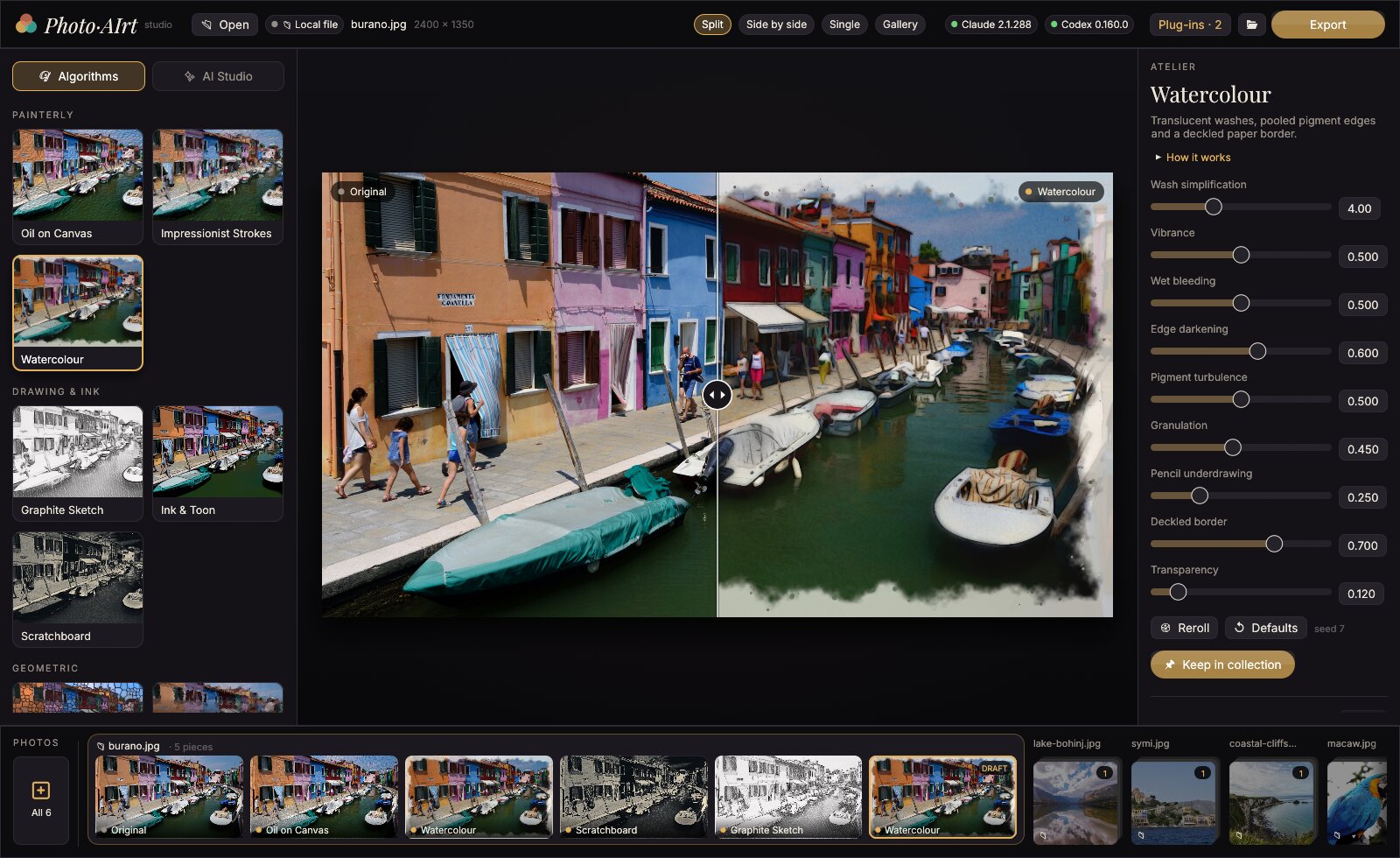Select the Graphite Sketch filmstrip piece

[x=789, y=797]
